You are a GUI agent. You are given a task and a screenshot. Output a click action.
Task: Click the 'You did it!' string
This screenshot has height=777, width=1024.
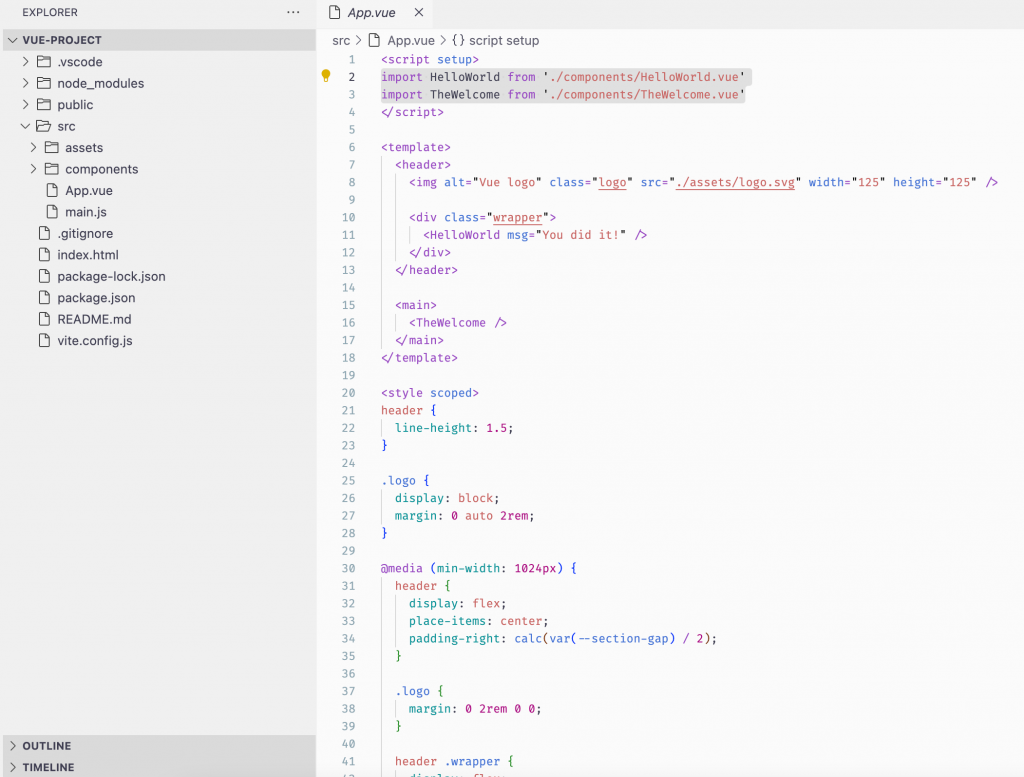pos(581,235)
